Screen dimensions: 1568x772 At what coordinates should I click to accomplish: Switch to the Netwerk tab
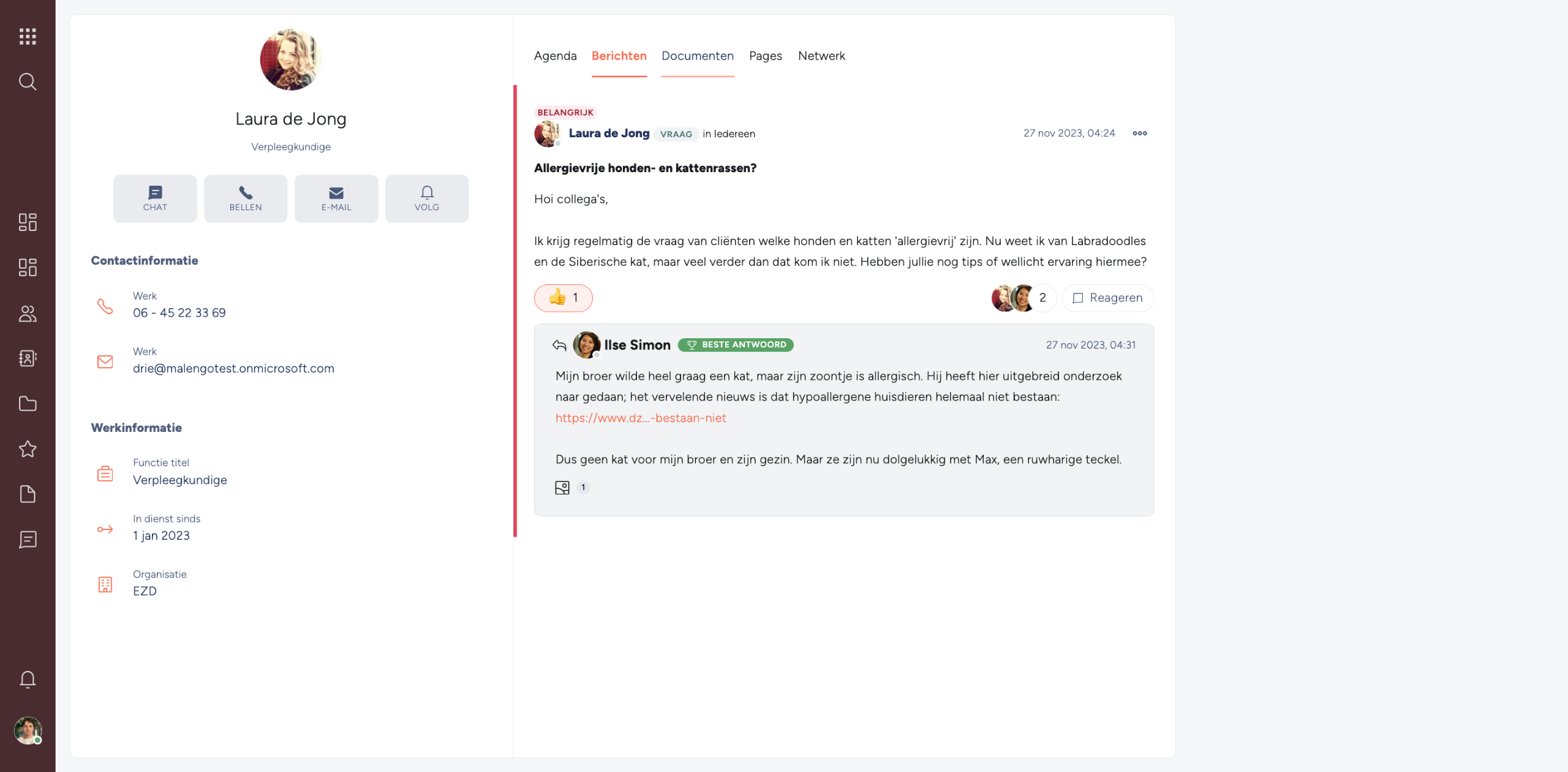tap(821, 56)
